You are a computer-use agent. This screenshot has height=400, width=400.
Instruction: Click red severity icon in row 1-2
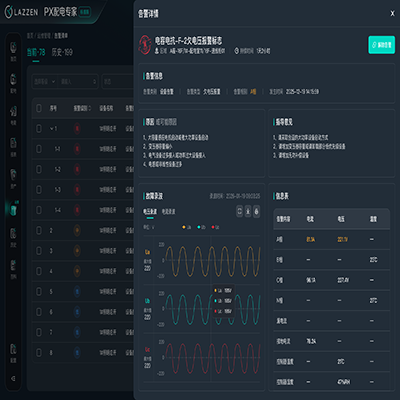coord(77,169)
